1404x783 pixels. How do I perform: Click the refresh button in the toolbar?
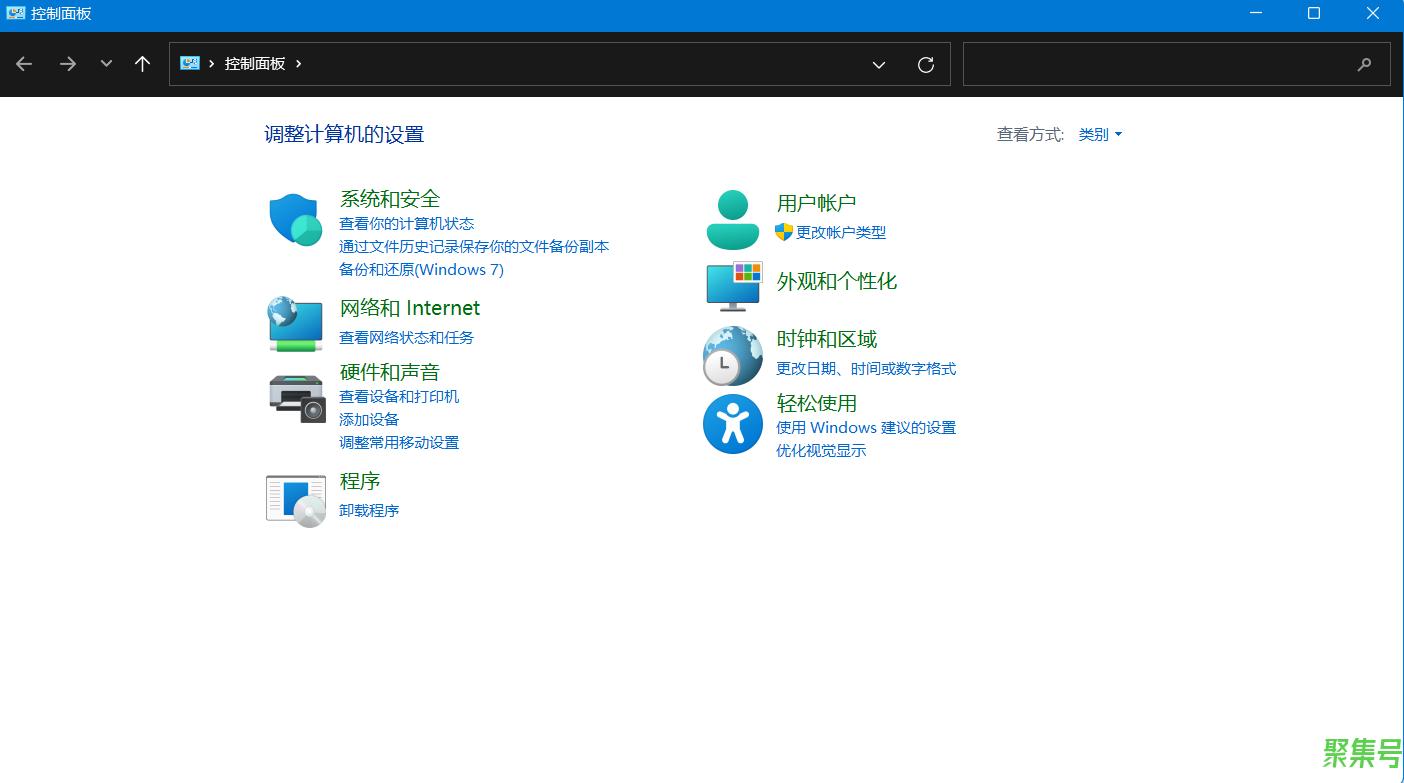coord(925,64)
